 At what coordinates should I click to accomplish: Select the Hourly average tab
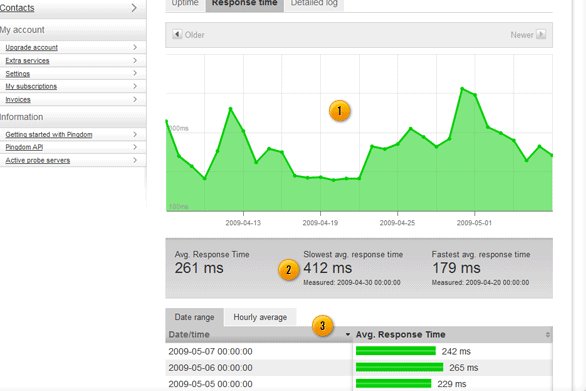point(260,317)
